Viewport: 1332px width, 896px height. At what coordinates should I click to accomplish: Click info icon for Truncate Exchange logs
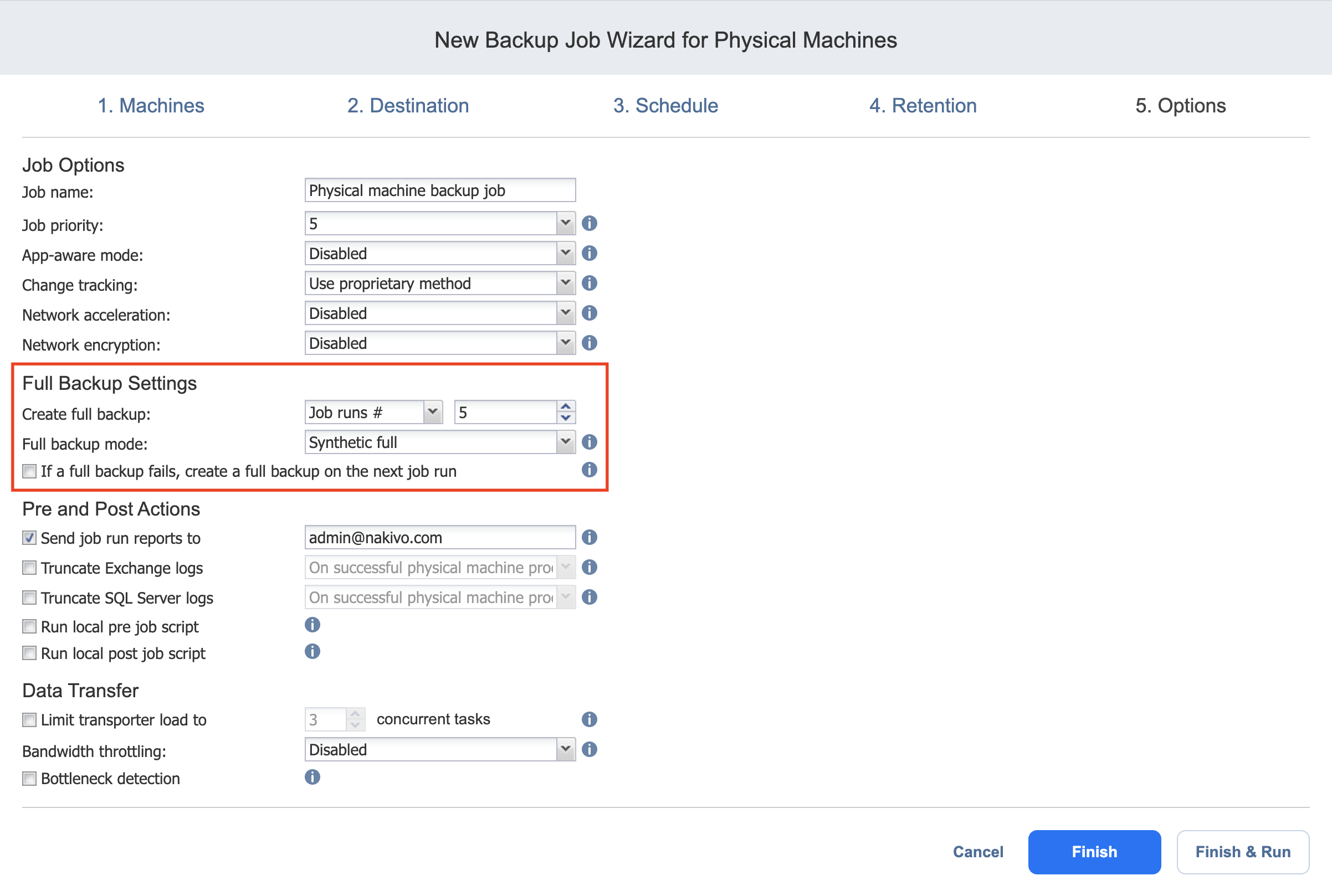tap(590, 567)
